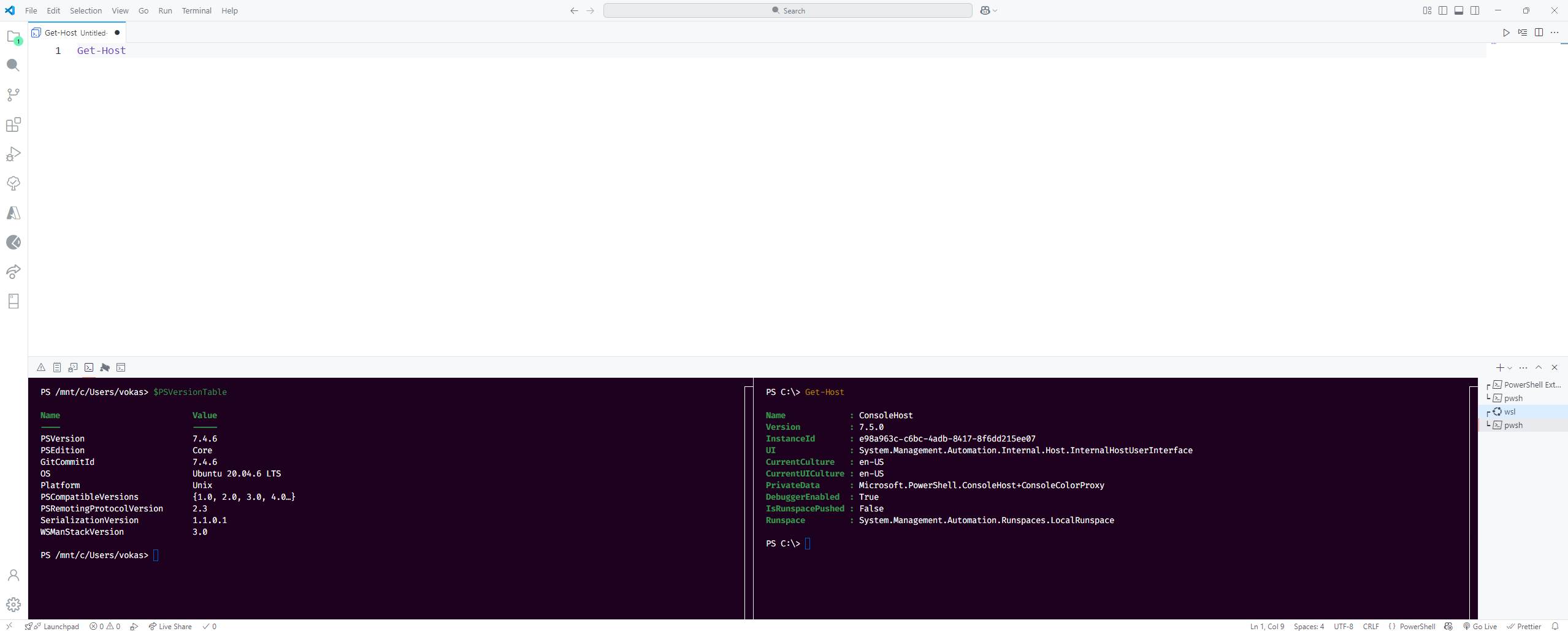Open editor More Actions ellipsis
Viewport: 1568px width, 631px height.
click(x=1555, y=33)
